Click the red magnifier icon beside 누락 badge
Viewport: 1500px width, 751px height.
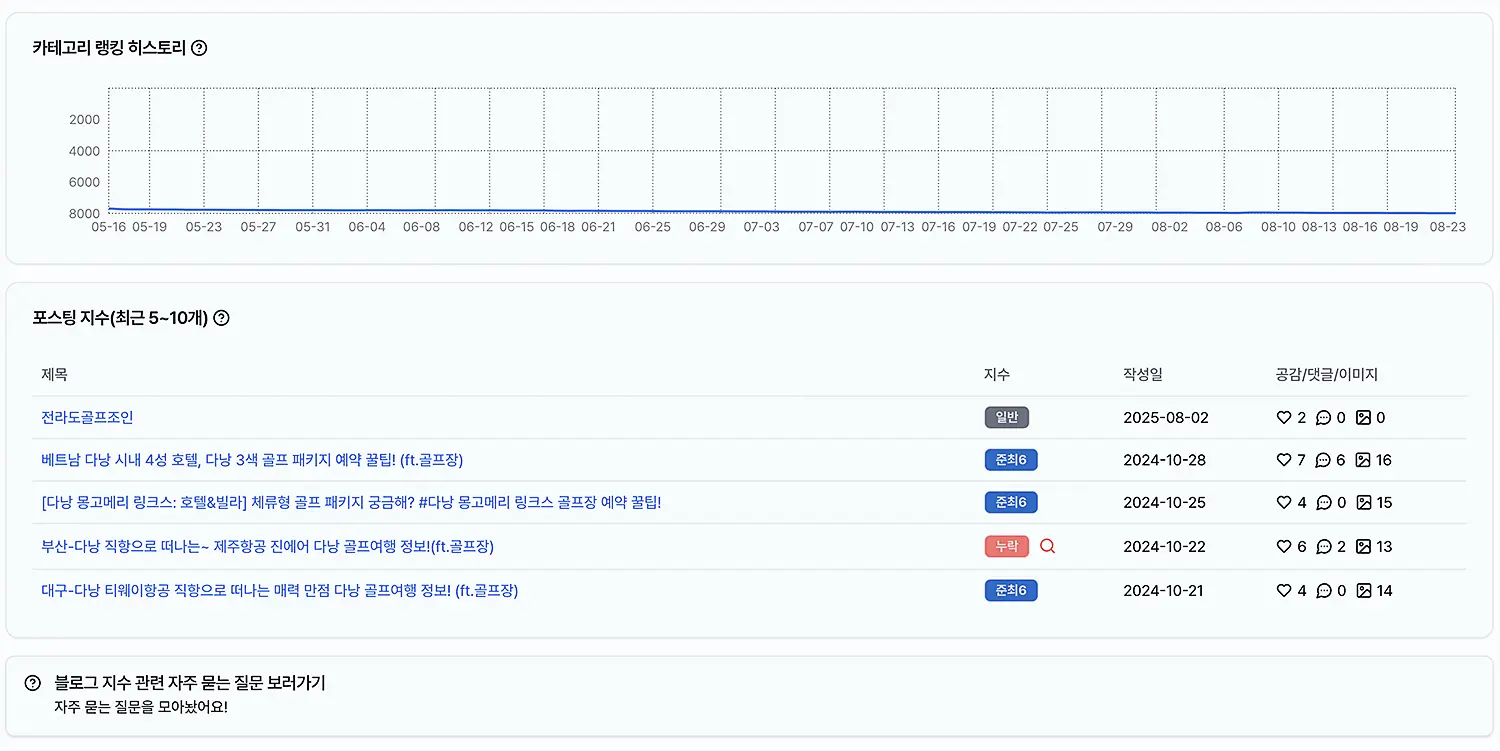coord(1048,546)
